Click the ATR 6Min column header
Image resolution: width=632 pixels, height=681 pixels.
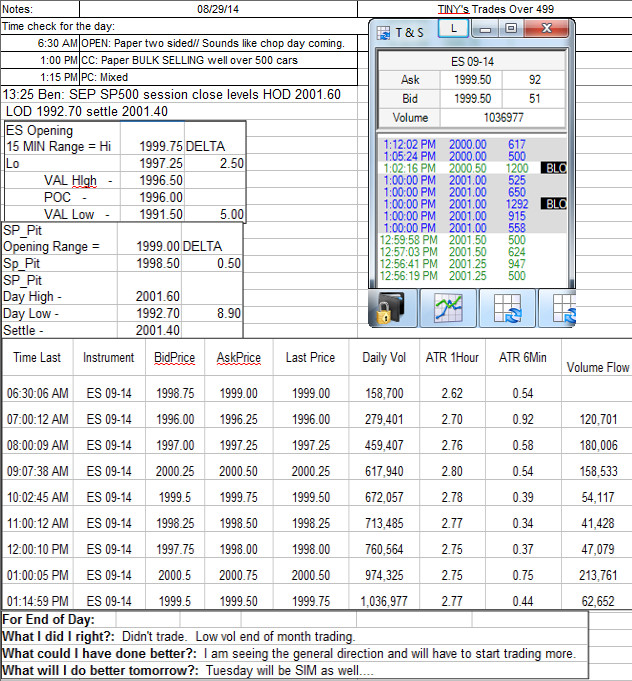(523, 357)
